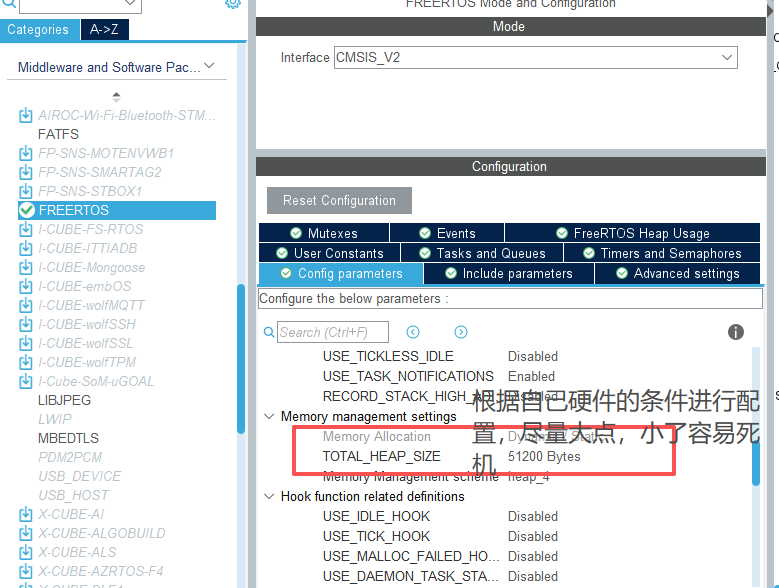Click download icon beside FP-SNS-MOTENVWB1
Screen dimensions: 779x588
26,153
